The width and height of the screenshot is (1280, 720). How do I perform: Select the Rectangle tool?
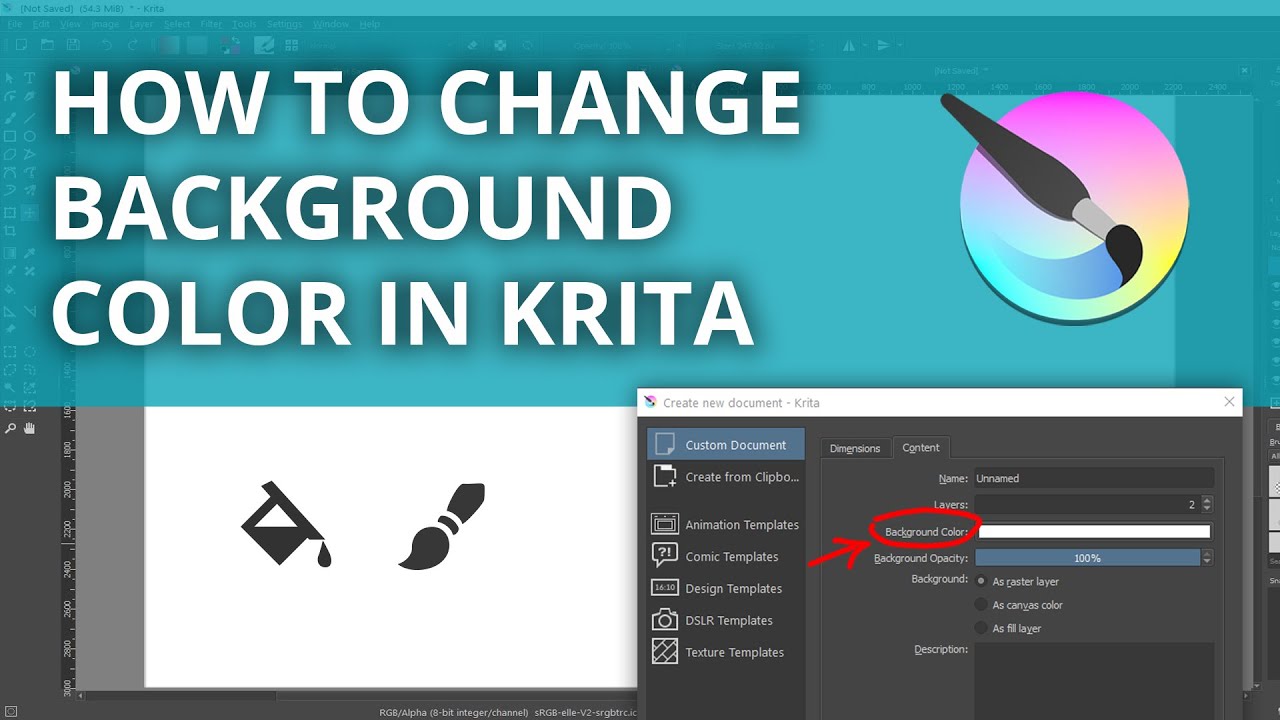pos(10,136)
